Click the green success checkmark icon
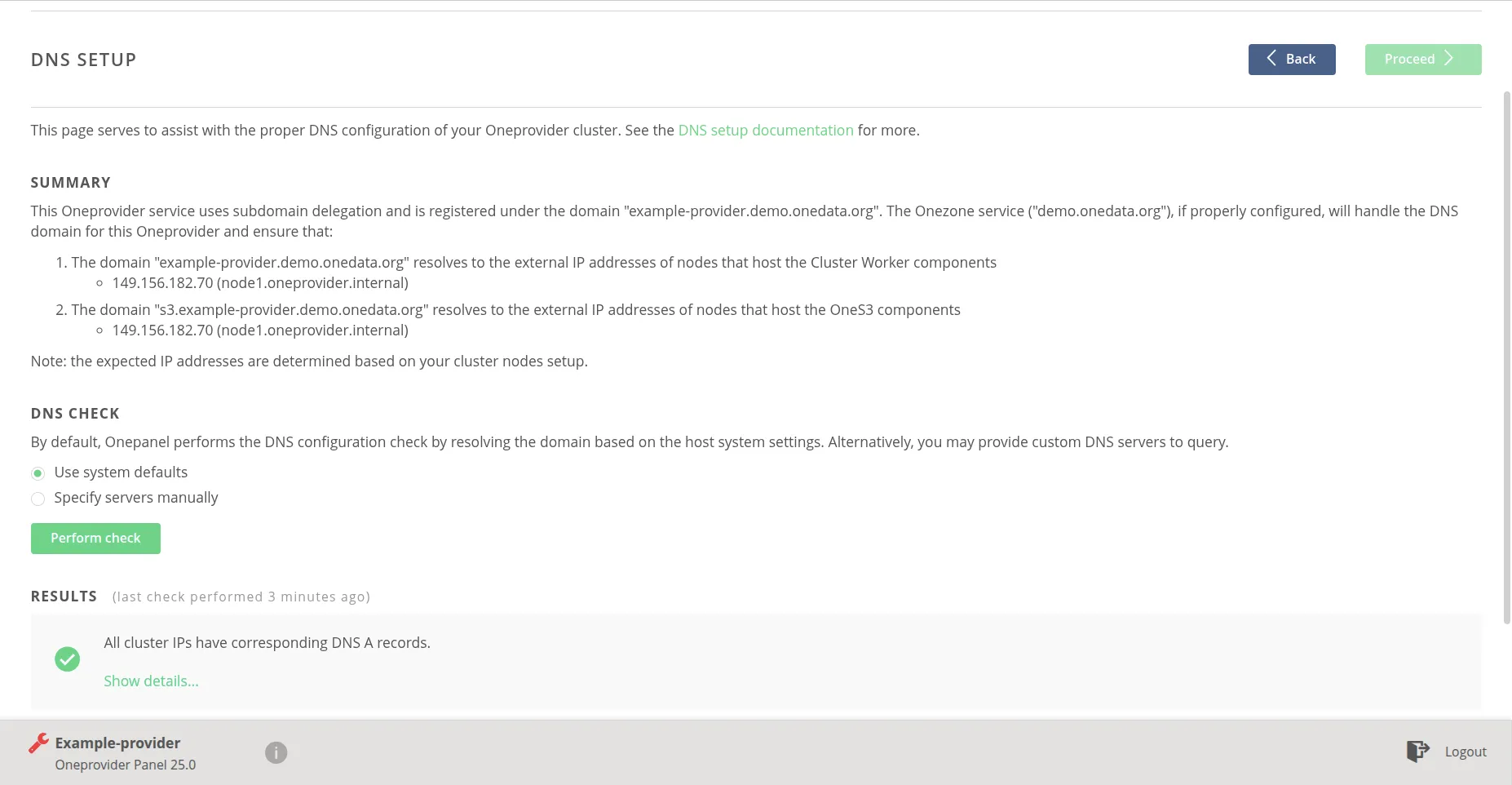Image resolution: width=1512 pixels, height=785 pixels. coord(67,659)
